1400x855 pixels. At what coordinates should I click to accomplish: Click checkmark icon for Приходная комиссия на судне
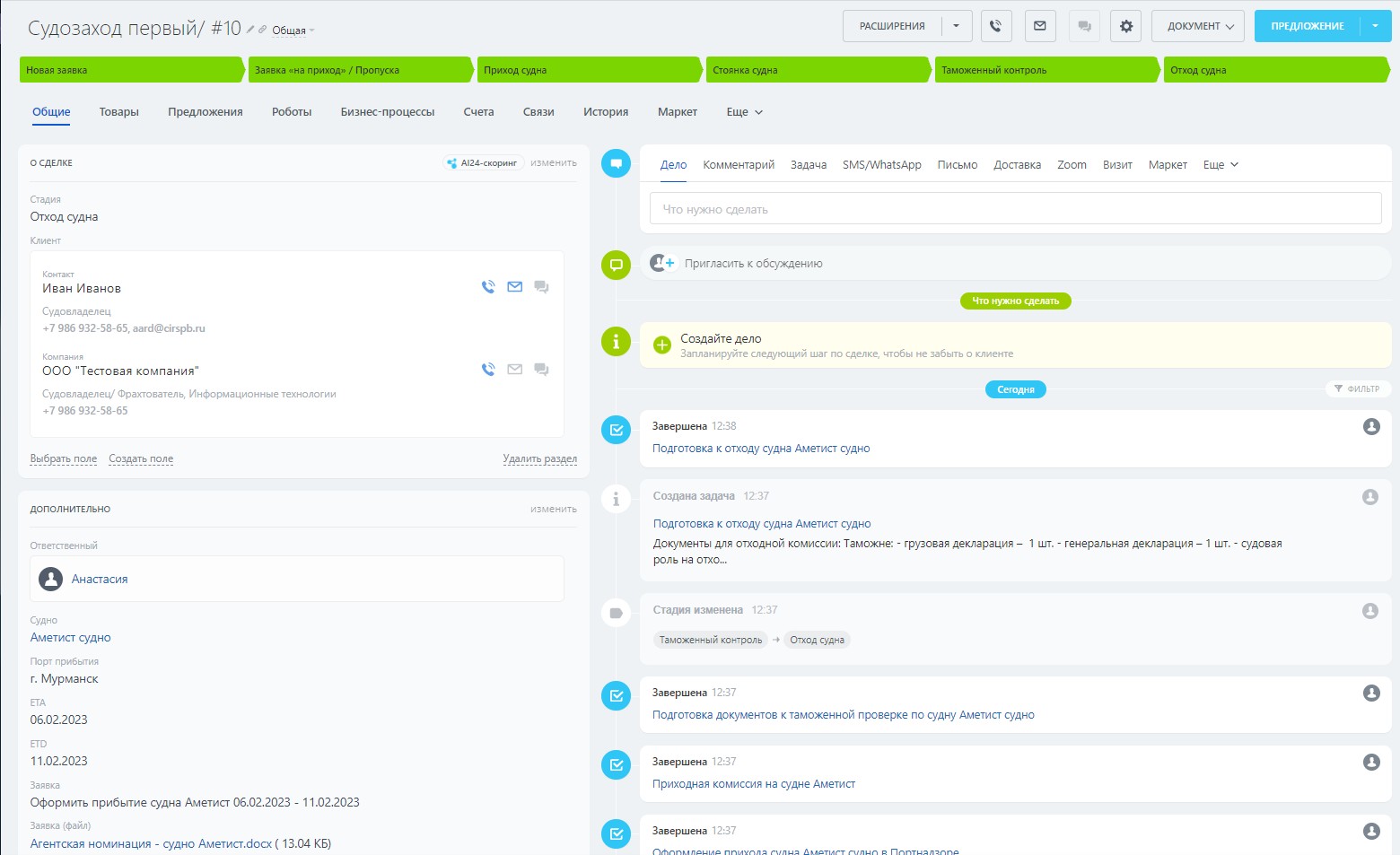point(616,765)
